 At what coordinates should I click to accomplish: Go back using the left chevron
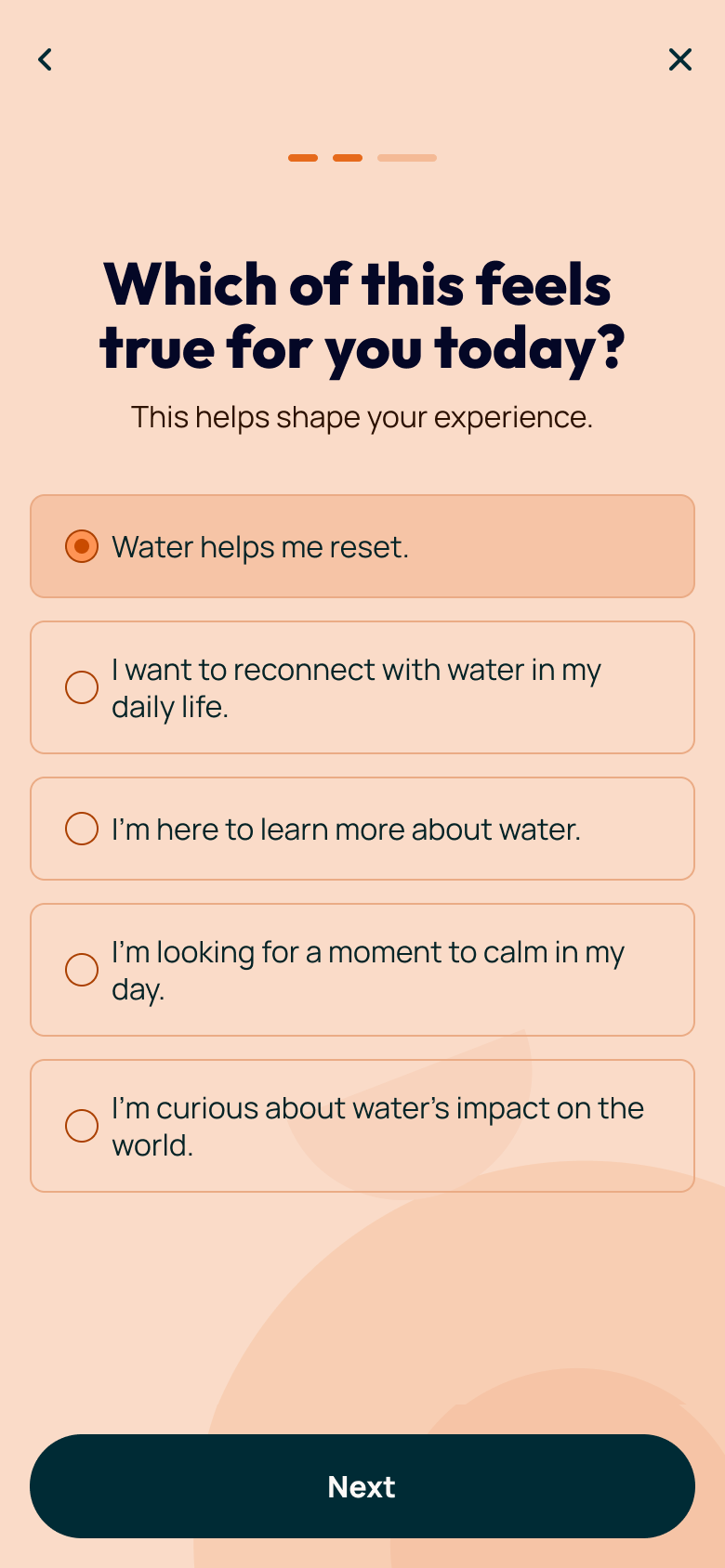pyautogui.click(x=45, y=59)
